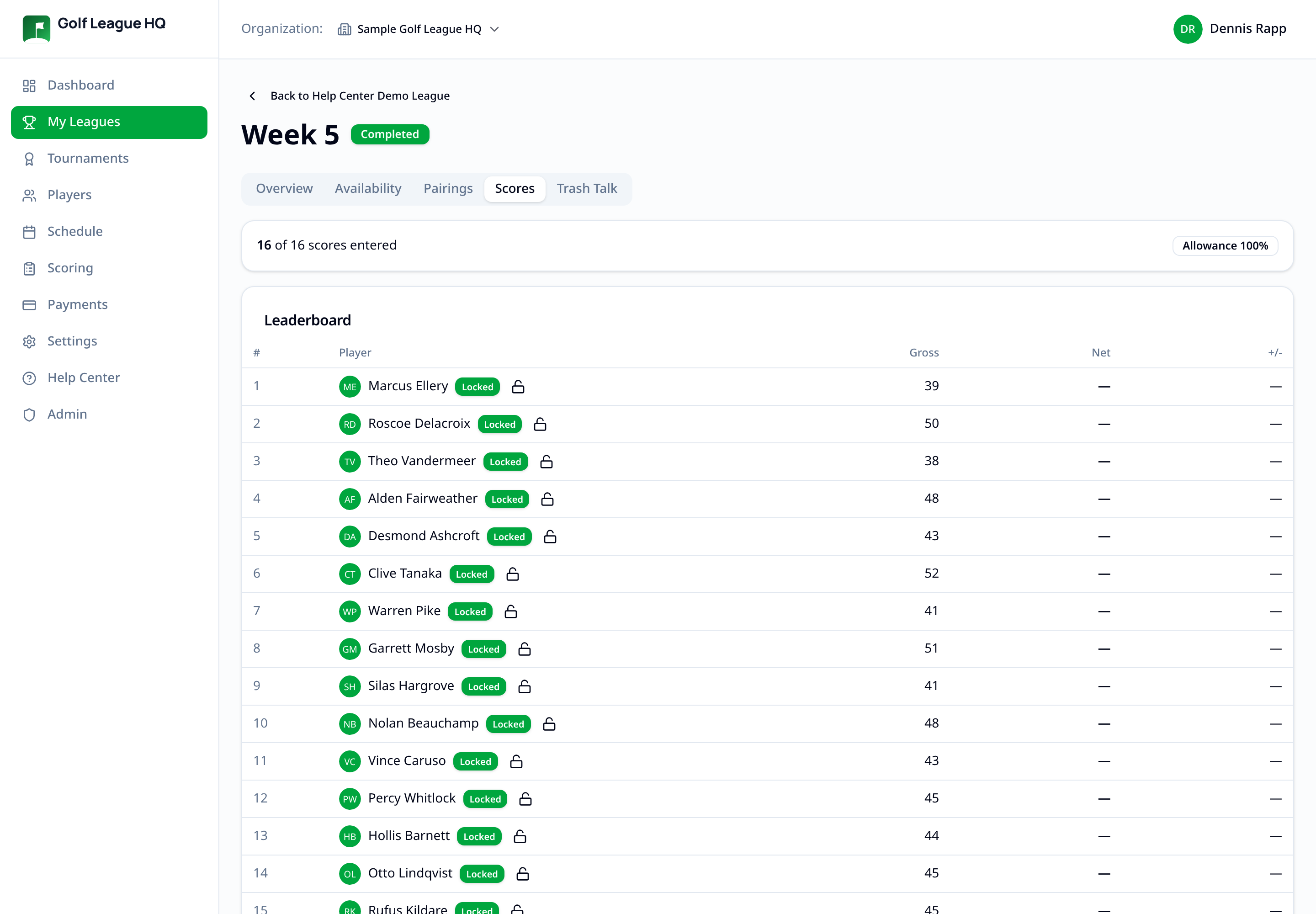
Task: Open the Trash Talk tab
Action: point(587,189)
